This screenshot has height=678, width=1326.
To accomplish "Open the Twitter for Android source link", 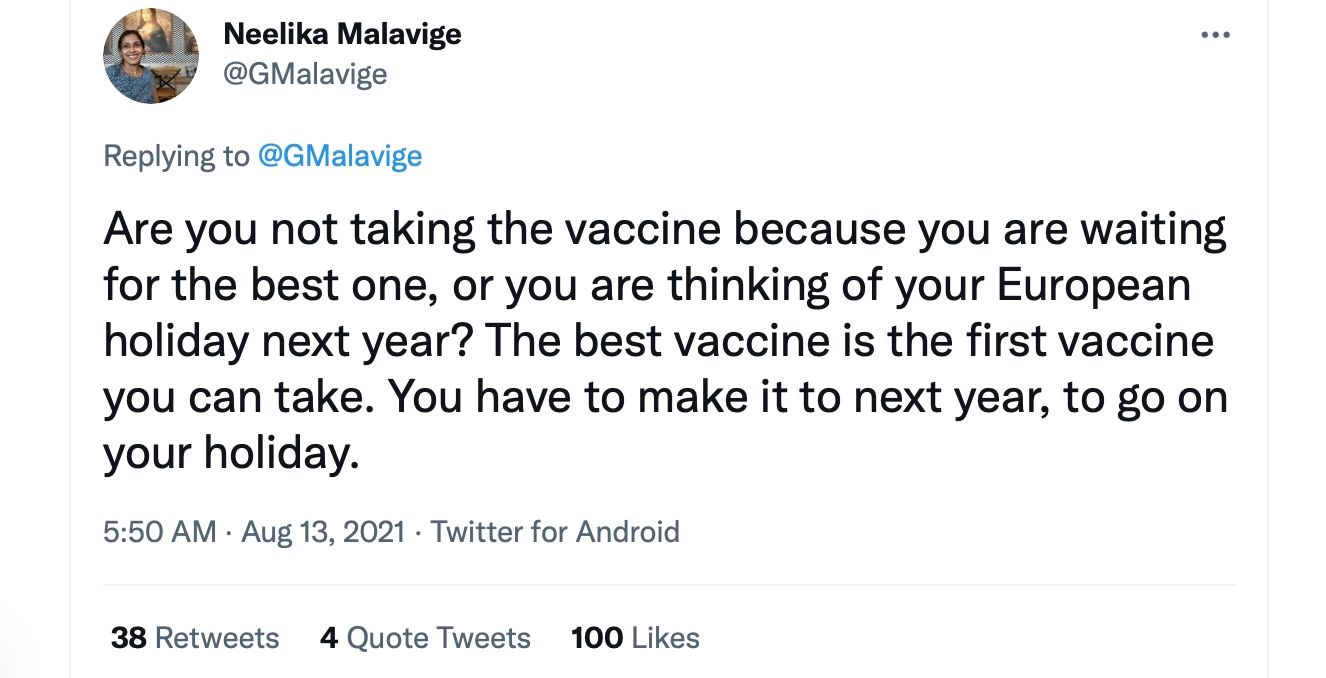I will pos(555,531).
